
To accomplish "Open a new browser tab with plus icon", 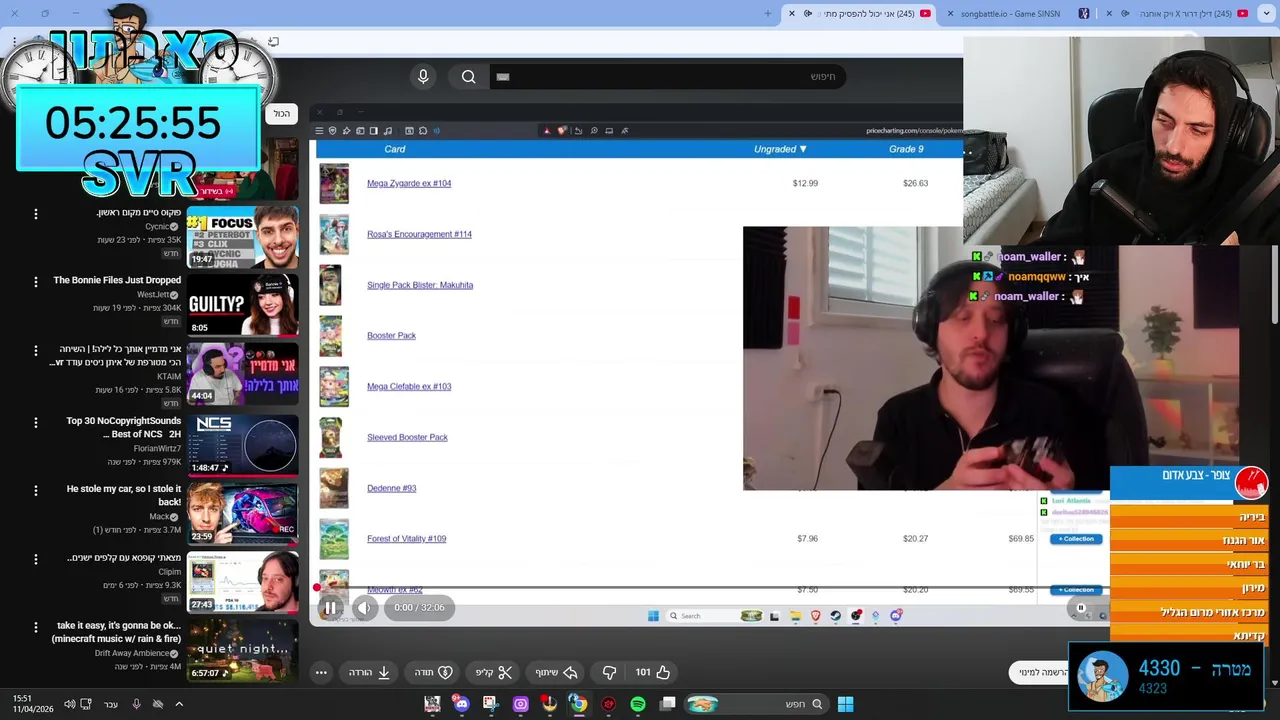I will point(768,14).
